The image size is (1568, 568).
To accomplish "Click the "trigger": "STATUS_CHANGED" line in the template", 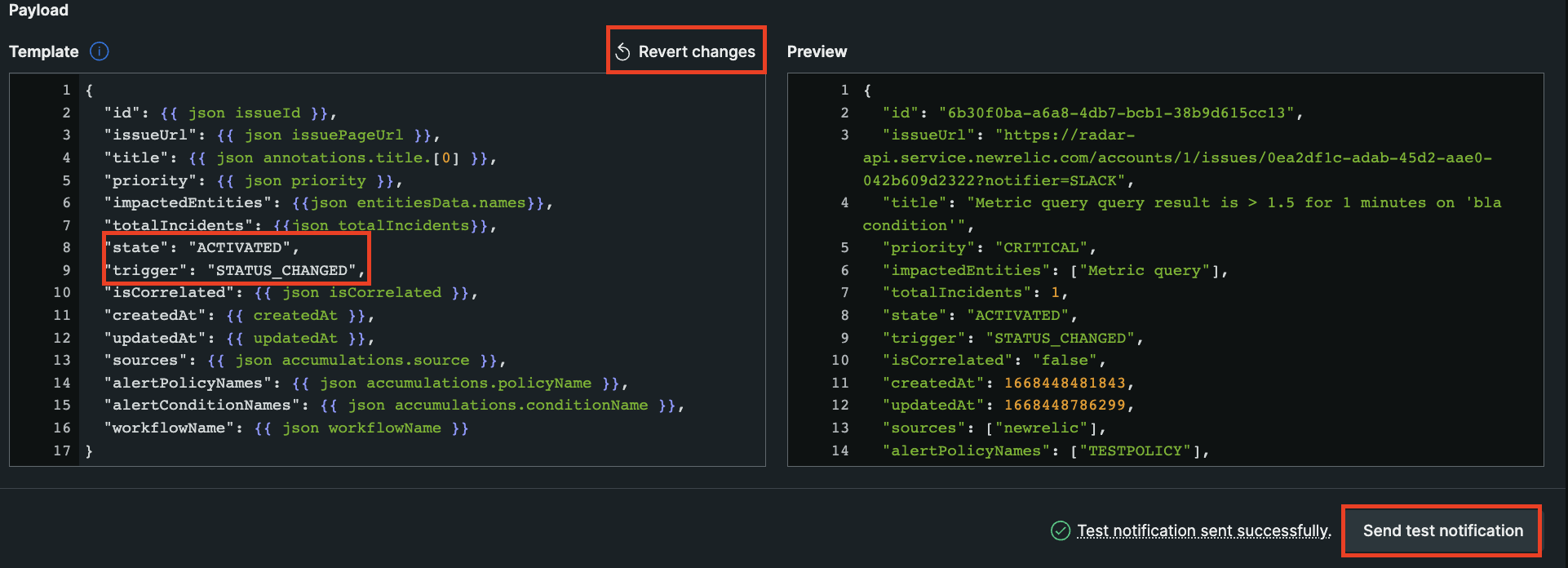I will coord(234,270).
